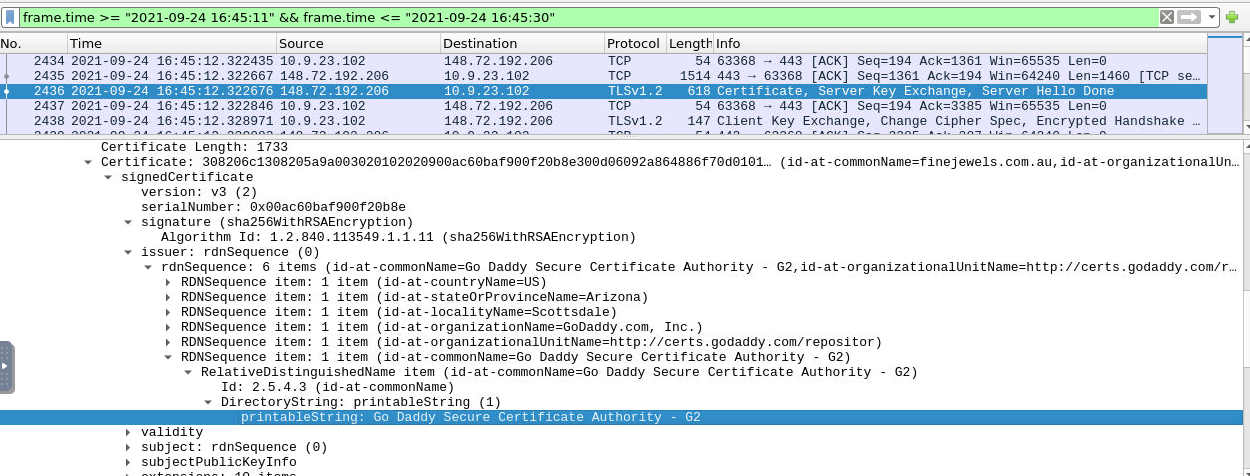Image resolution: width=1250 pixels, height=476 pixels.
Task: Select packet 2435 with Len=1460
Action: (x=604, y=76)
